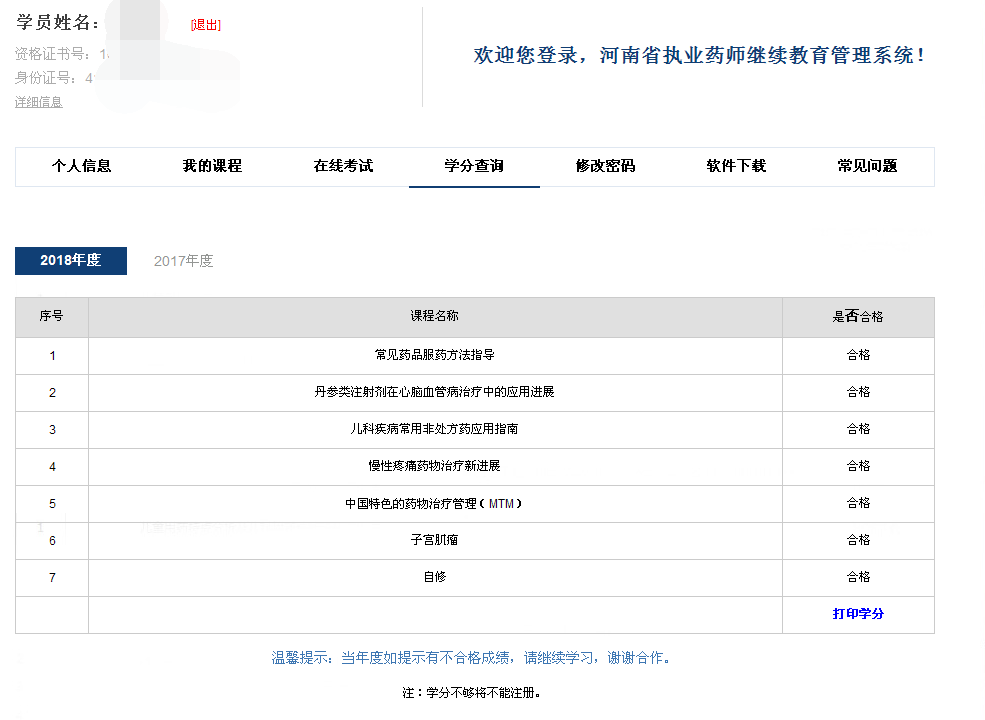
Task: Click the 课程名称 column header
Action: [x=434, y=316]
